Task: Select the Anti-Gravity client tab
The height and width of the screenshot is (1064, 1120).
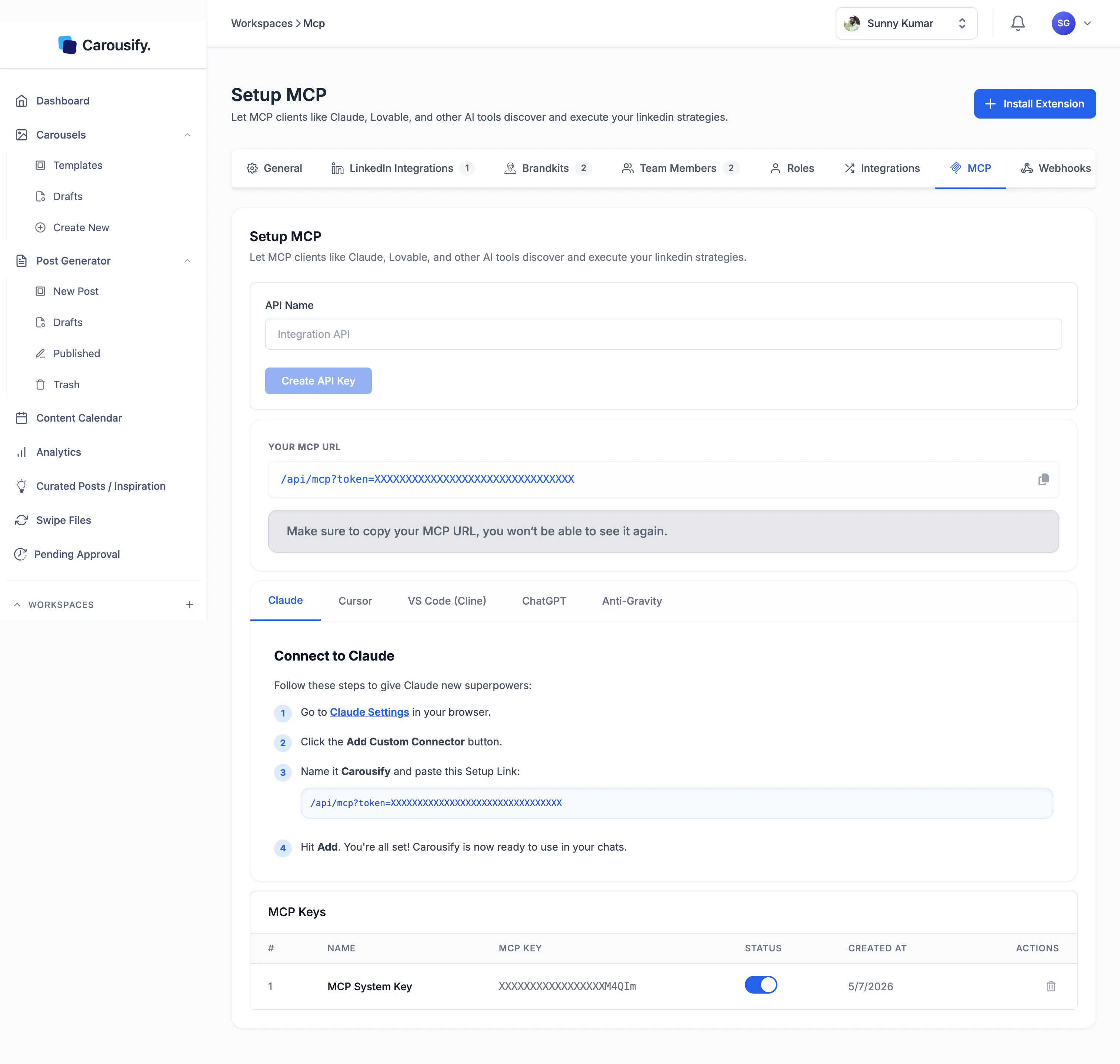Action: 632,601
